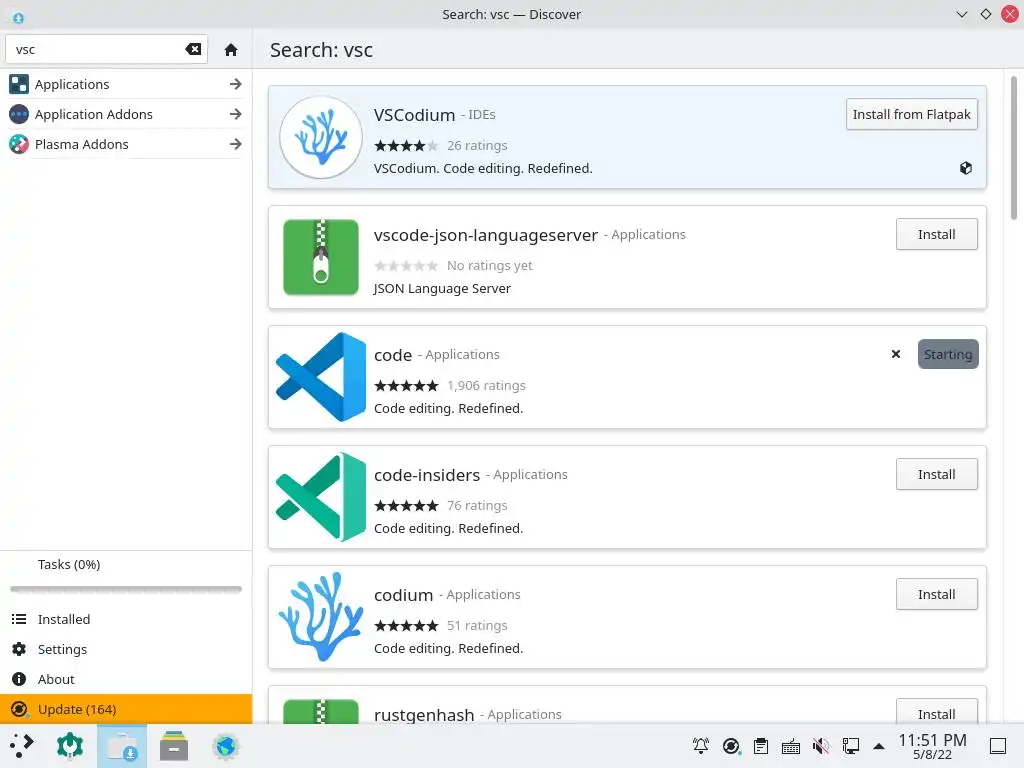1024x768 pixels.
Task: Expand the Application Addons arrow
Action: tap(236, 114)
